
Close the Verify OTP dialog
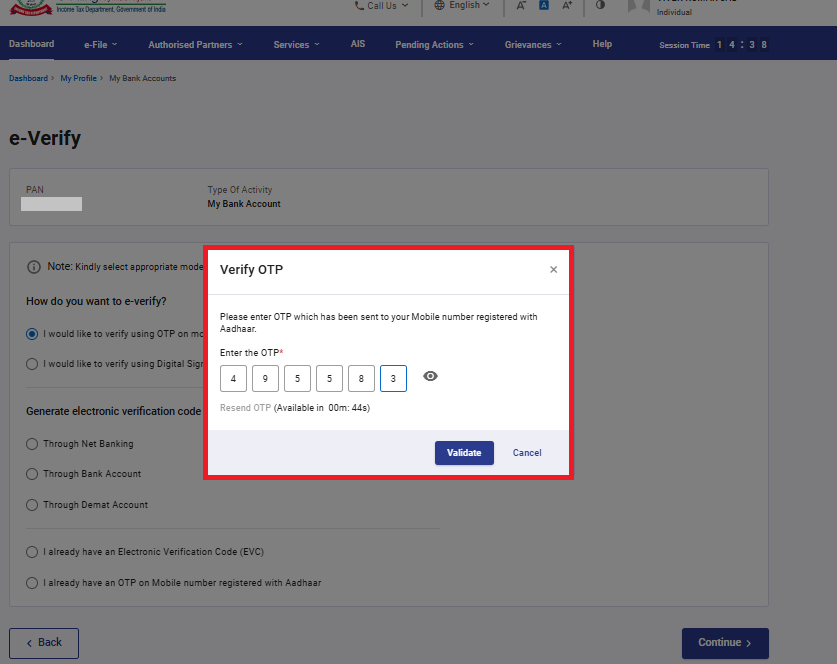[553, 270]
